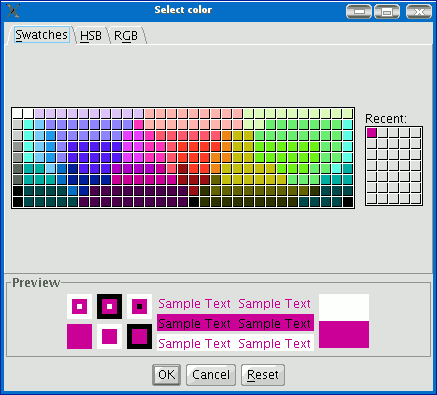437x395 pixels.
Task: Click the Cancel button
Action: pyautogui.click(x=211, y=375)
